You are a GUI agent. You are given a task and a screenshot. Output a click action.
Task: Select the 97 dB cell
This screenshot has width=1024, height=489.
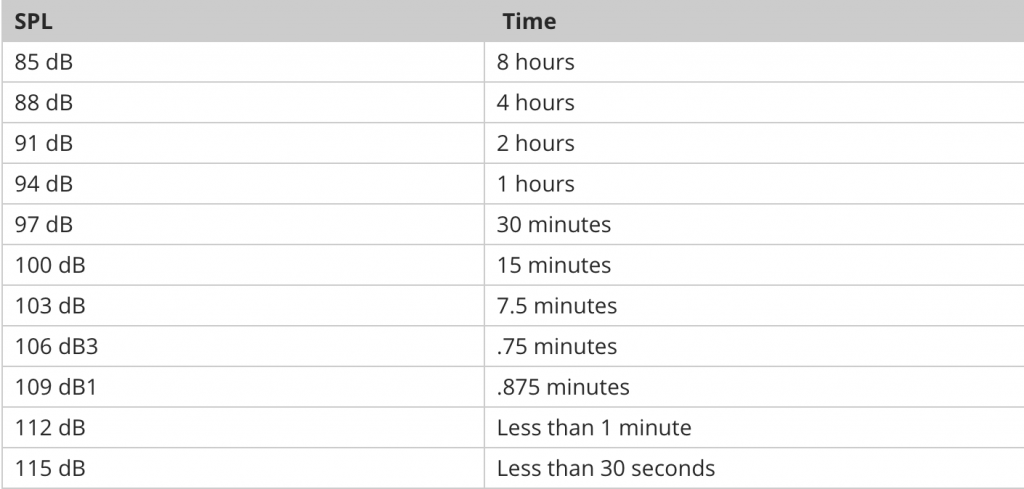click(44, 225)
